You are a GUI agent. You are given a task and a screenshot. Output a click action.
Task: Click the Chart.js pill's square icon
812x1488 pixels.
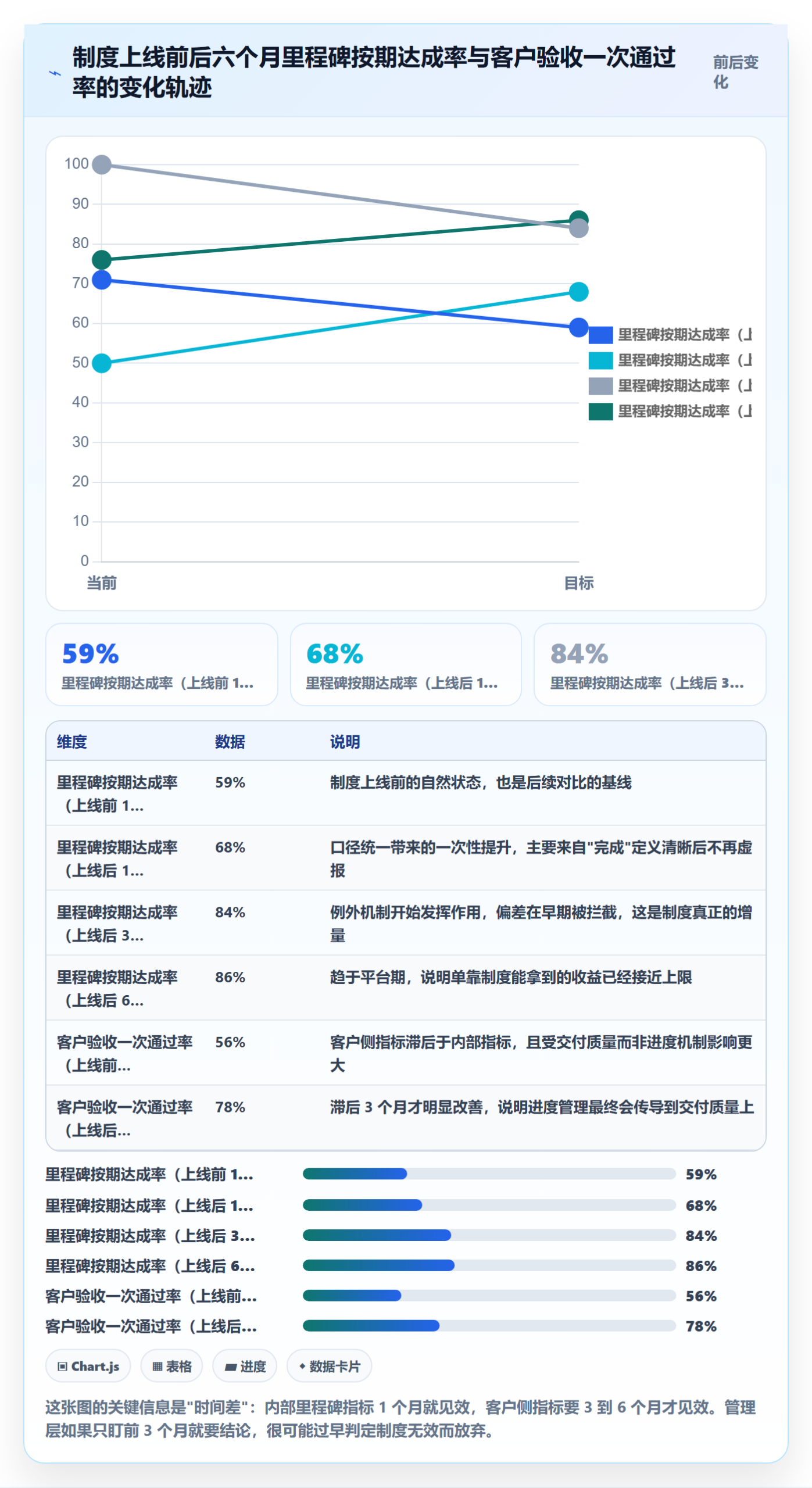click(62, 1367)
